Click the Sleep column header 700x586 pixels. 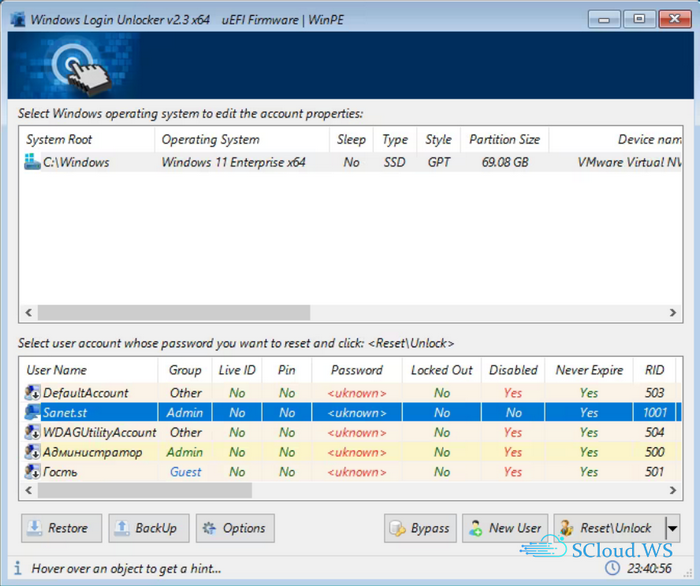click(351, 140)
